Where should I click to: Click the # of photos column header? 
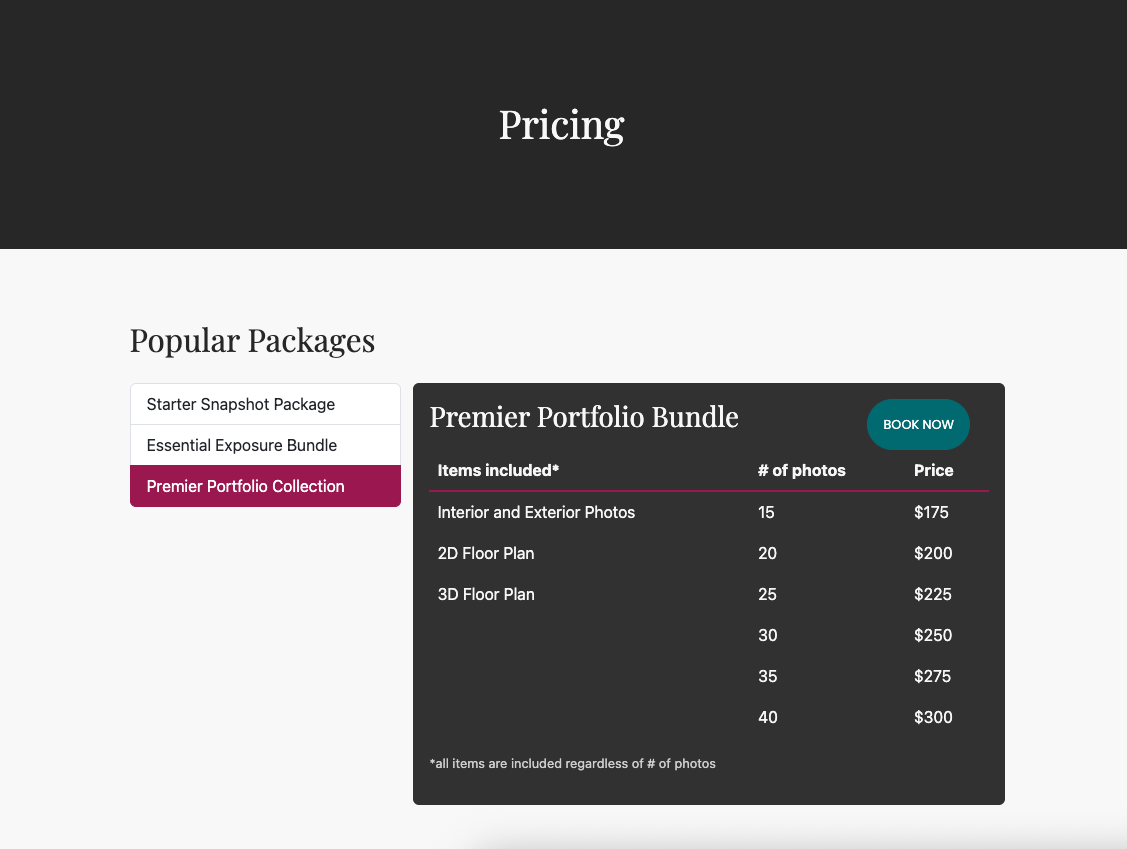tap(801, 470)
